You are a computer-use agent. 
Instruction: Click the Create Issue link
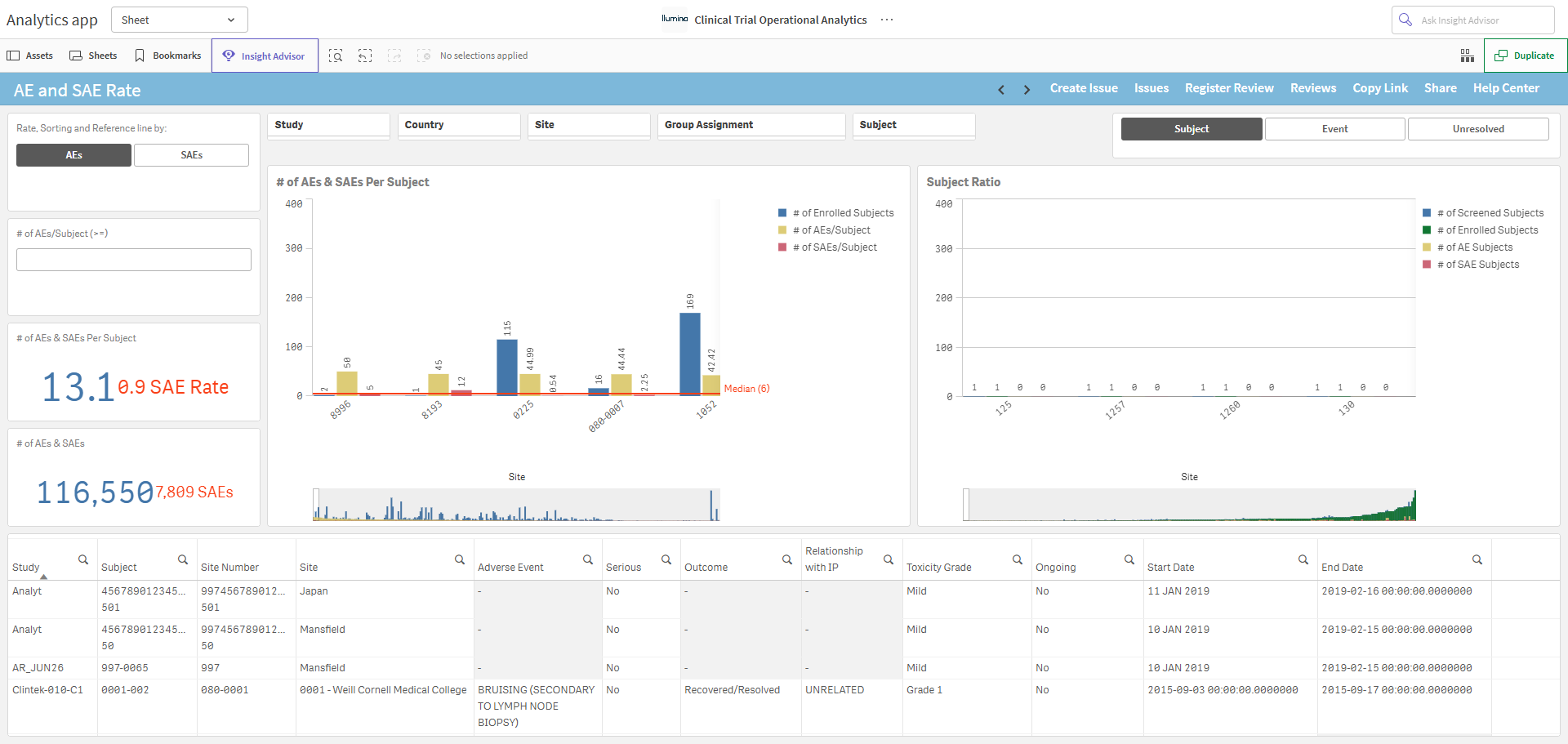tap(1084, 88)
